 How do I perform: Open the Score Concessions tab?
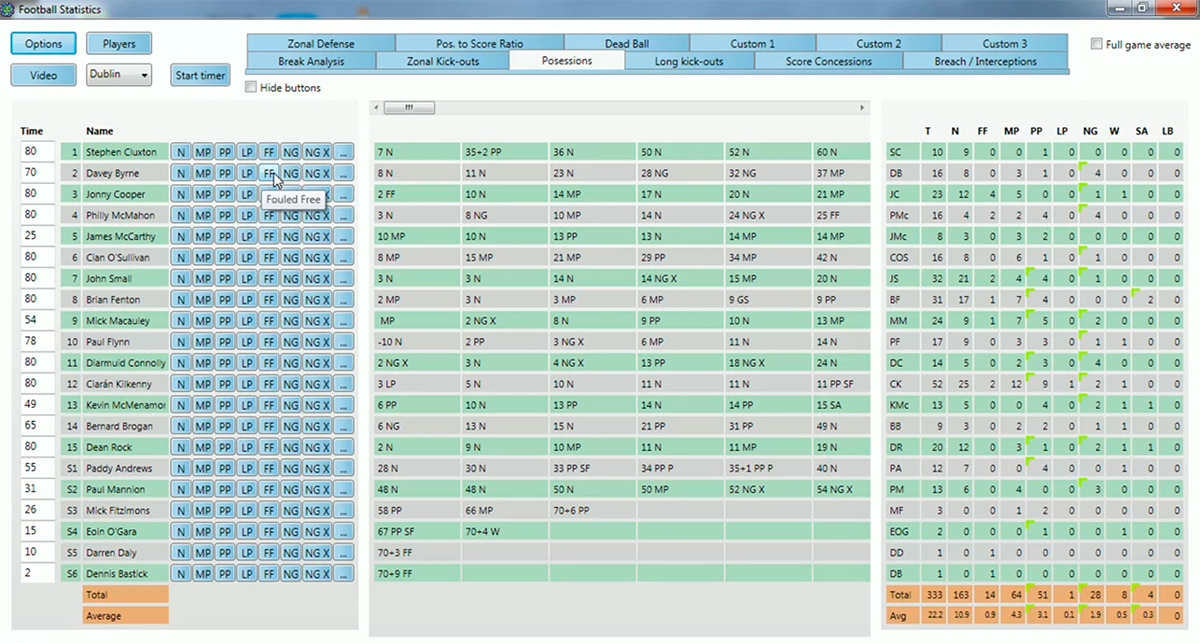point(828,61)
